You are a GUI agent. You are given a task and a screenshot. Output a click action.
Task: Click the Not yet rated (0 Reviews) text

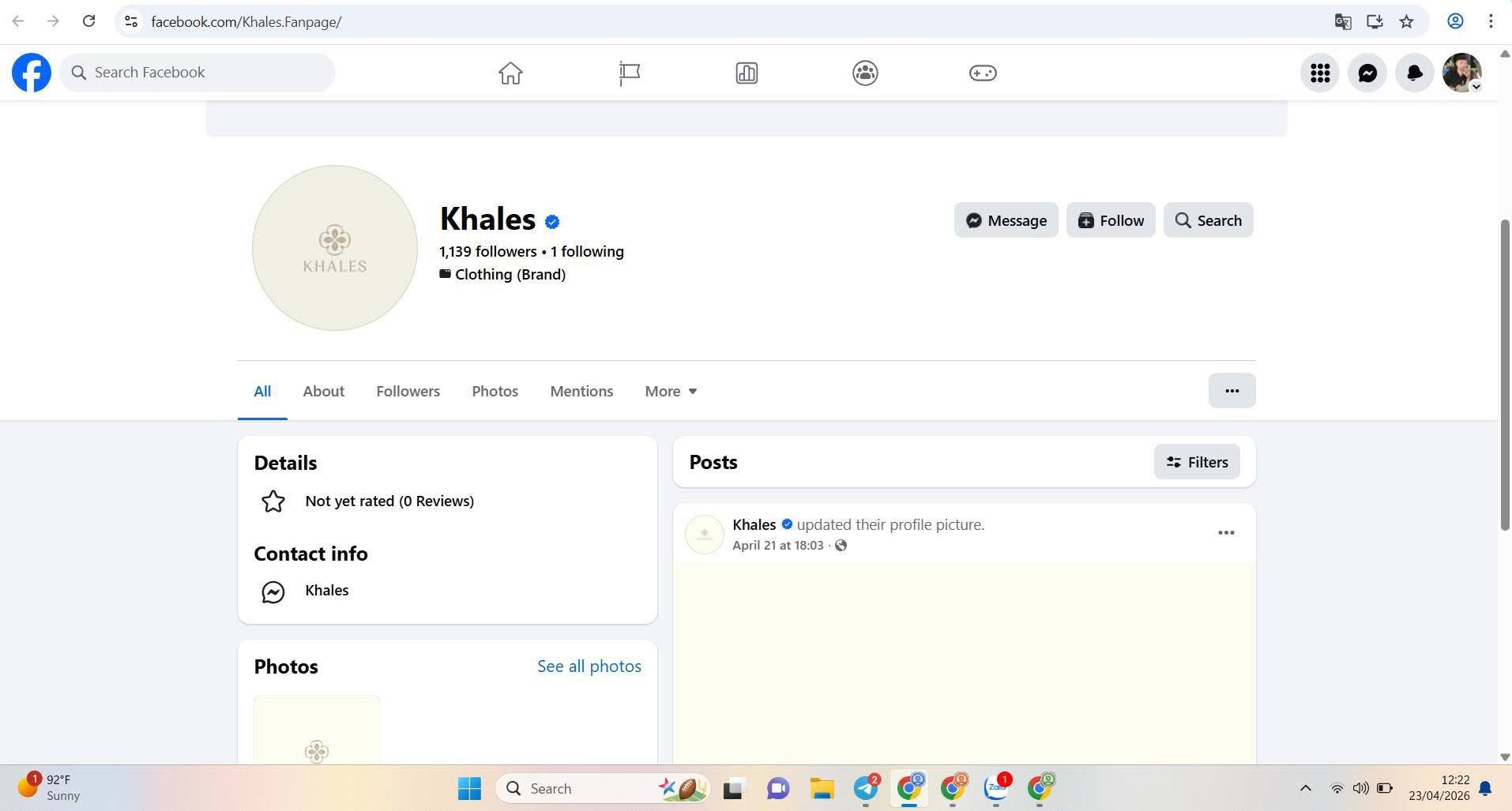point(389,501)
